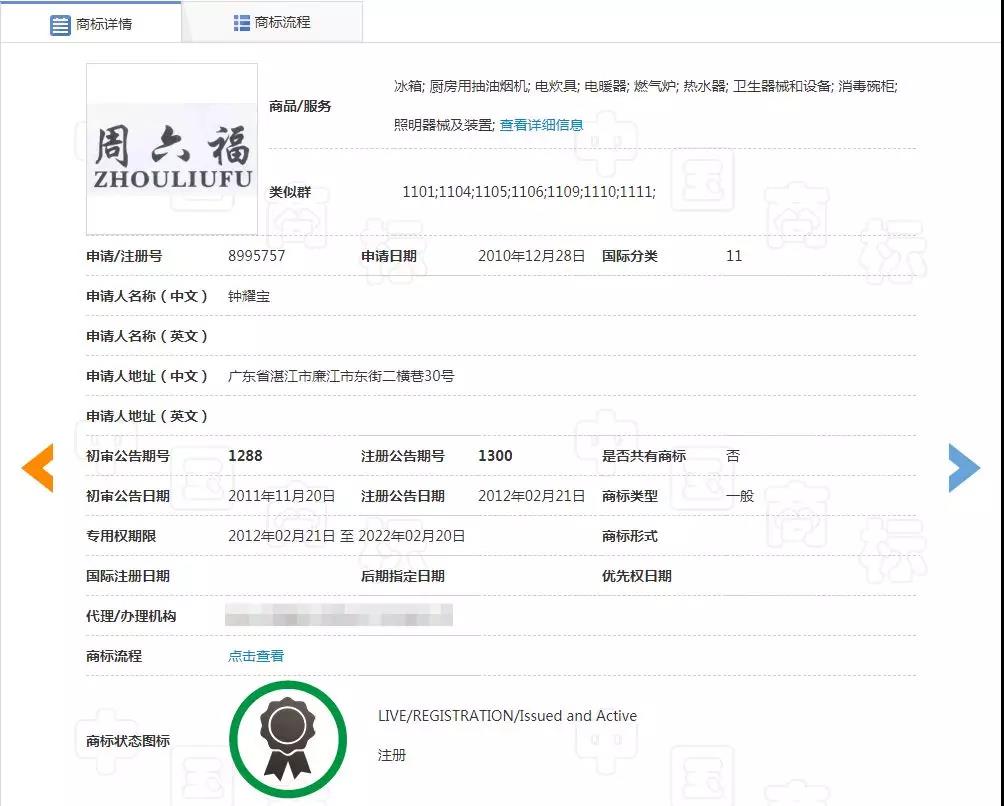Click 点击查看 to view trademark process
Viewport: 1004px width, 806px height.
coord(255,656)
